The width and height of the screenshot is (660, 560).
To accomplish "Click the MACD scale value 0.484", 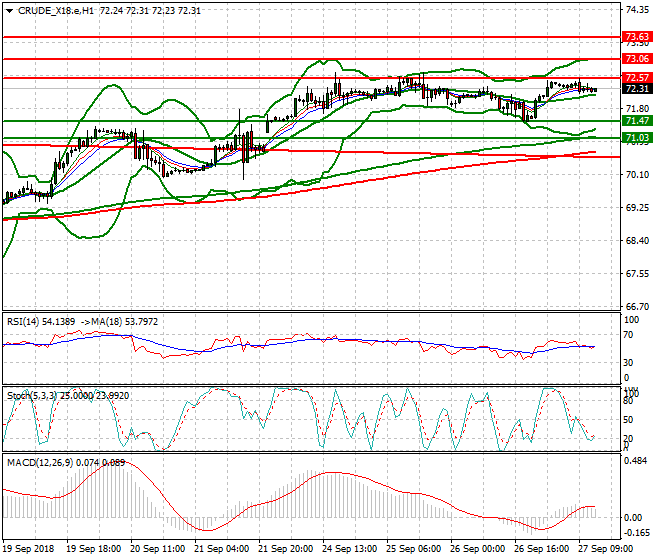I will point(636,461).
